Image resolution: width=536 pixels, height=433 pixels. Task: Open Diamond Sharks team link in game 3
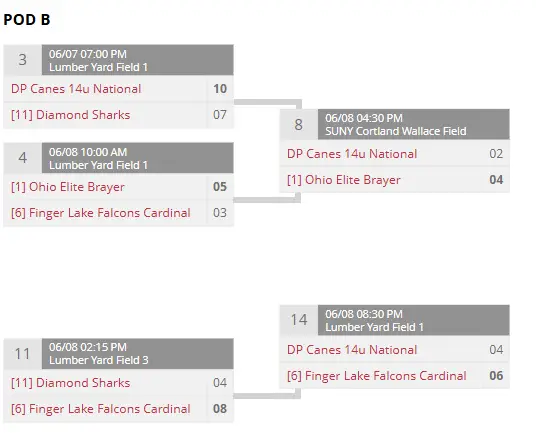tap(70, 115)
